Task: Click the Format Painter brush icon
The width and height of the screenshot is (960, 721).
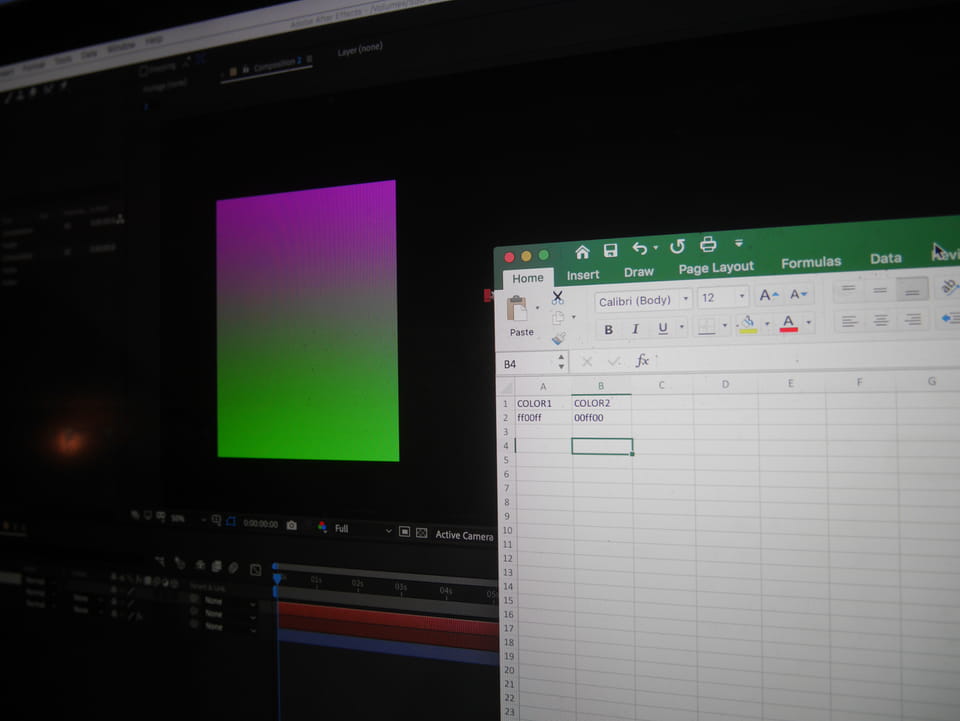Action: click(558, 339)
